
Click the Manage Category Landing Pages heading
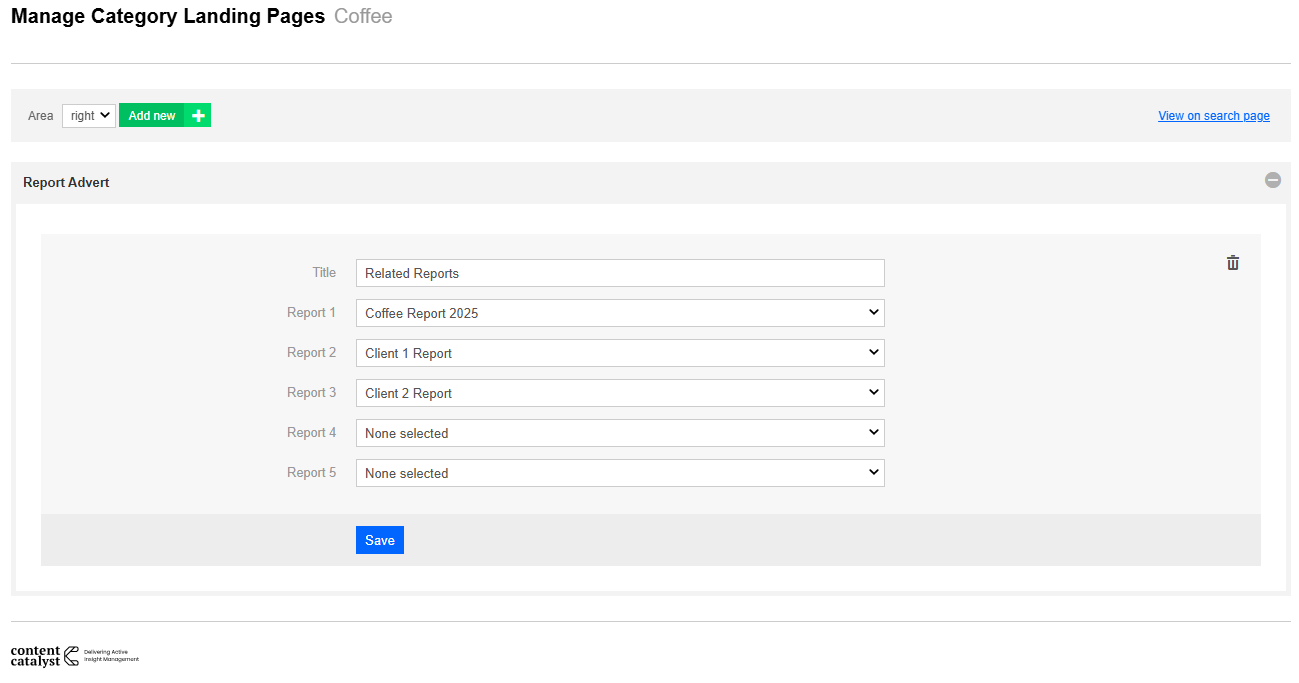click(167, 16)
